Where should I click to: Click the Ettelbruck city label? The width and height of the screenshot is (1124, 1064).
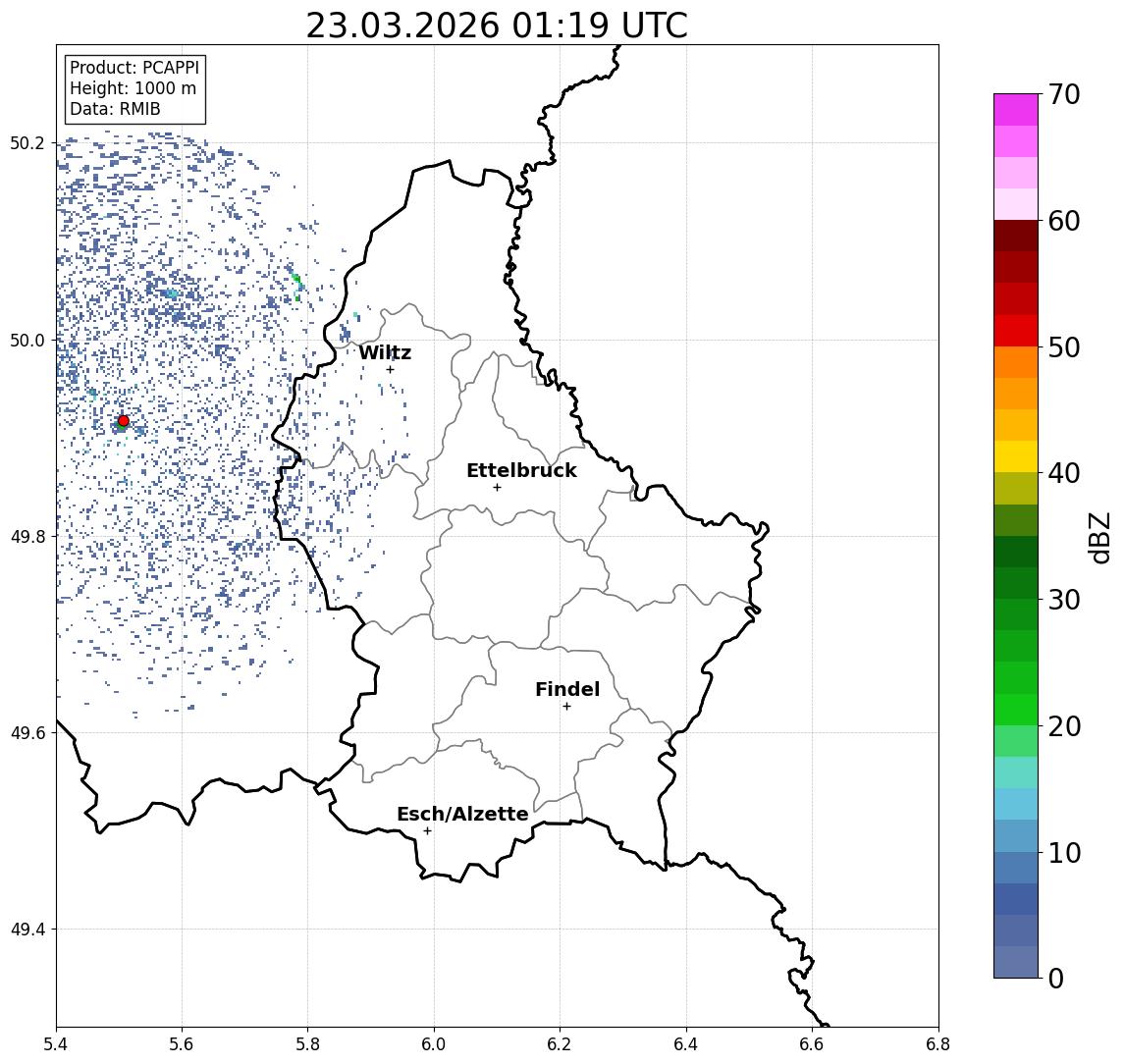coord(521,470)
